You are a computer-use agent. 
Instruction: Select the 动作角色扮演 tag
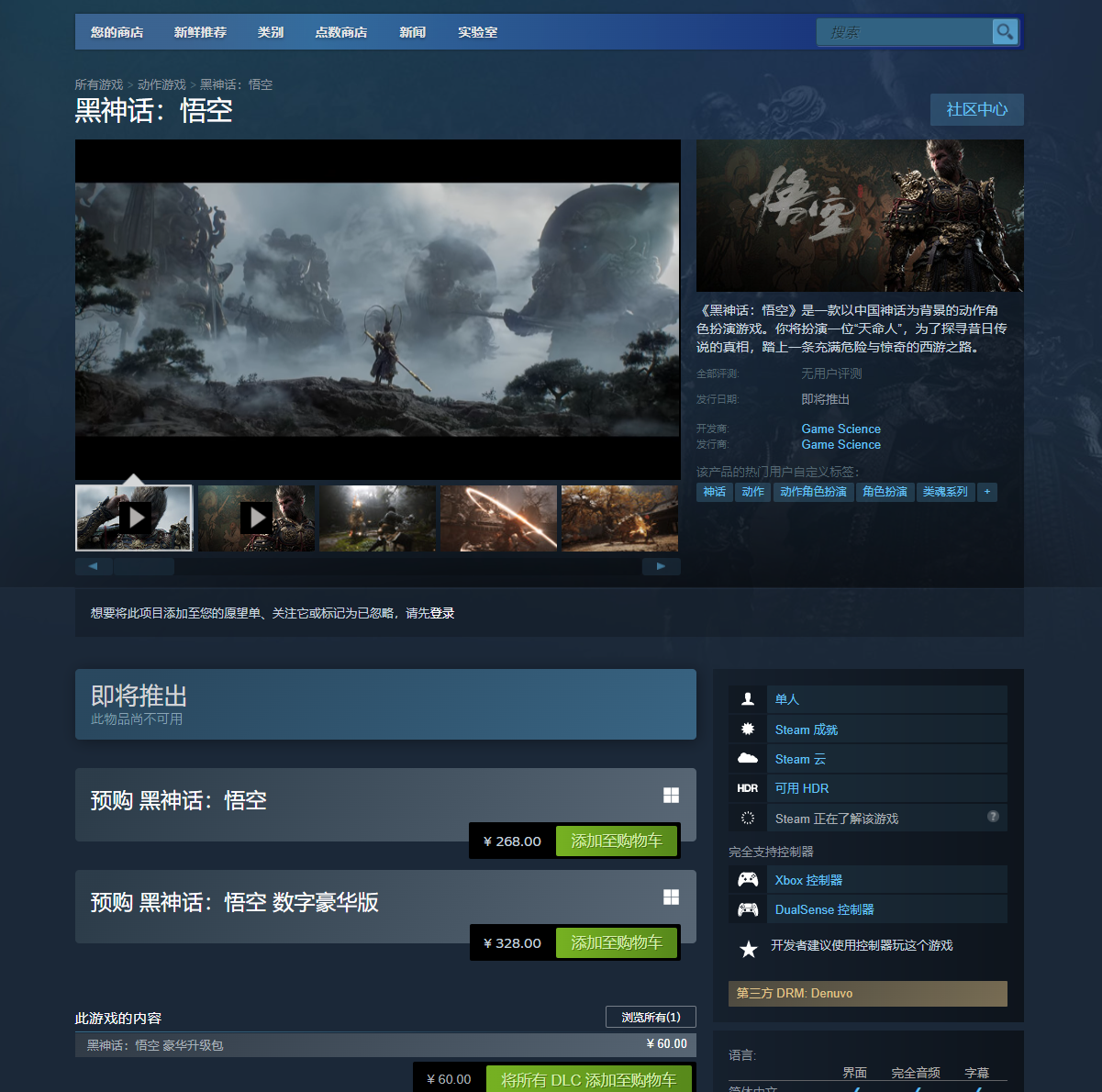point(813,492)
